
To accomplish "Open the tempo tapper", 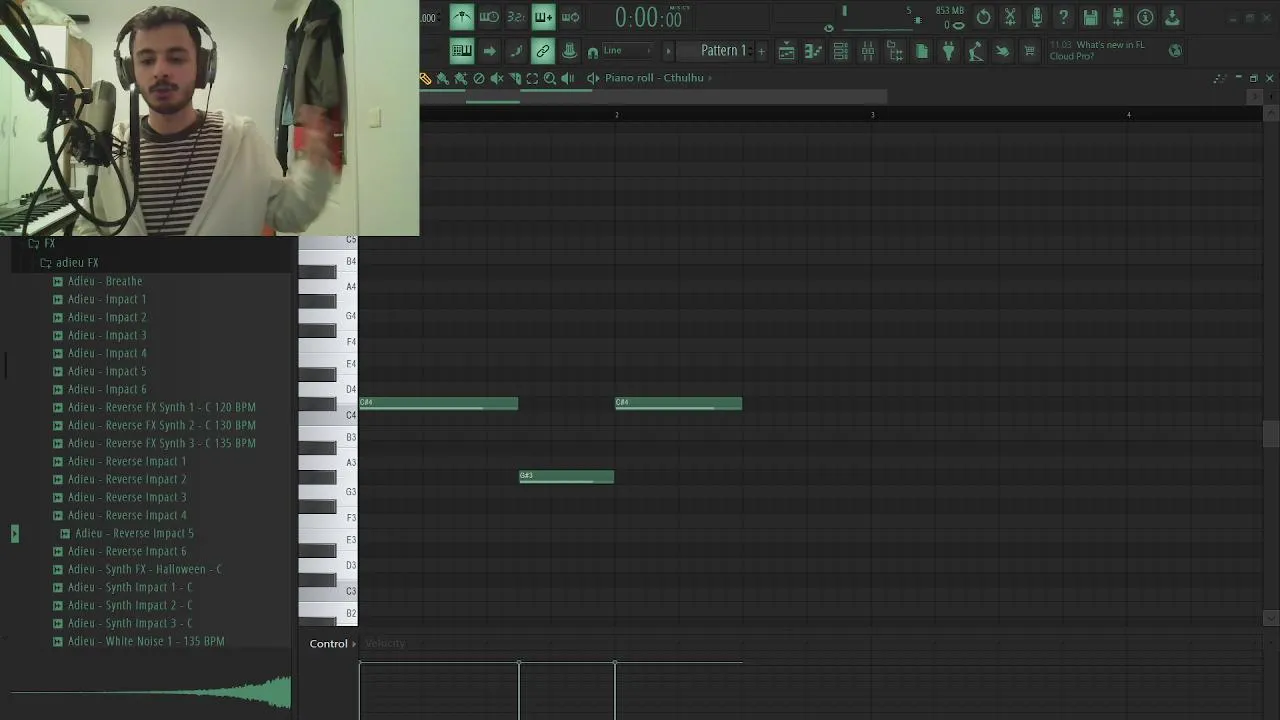I will click(975, 51).
